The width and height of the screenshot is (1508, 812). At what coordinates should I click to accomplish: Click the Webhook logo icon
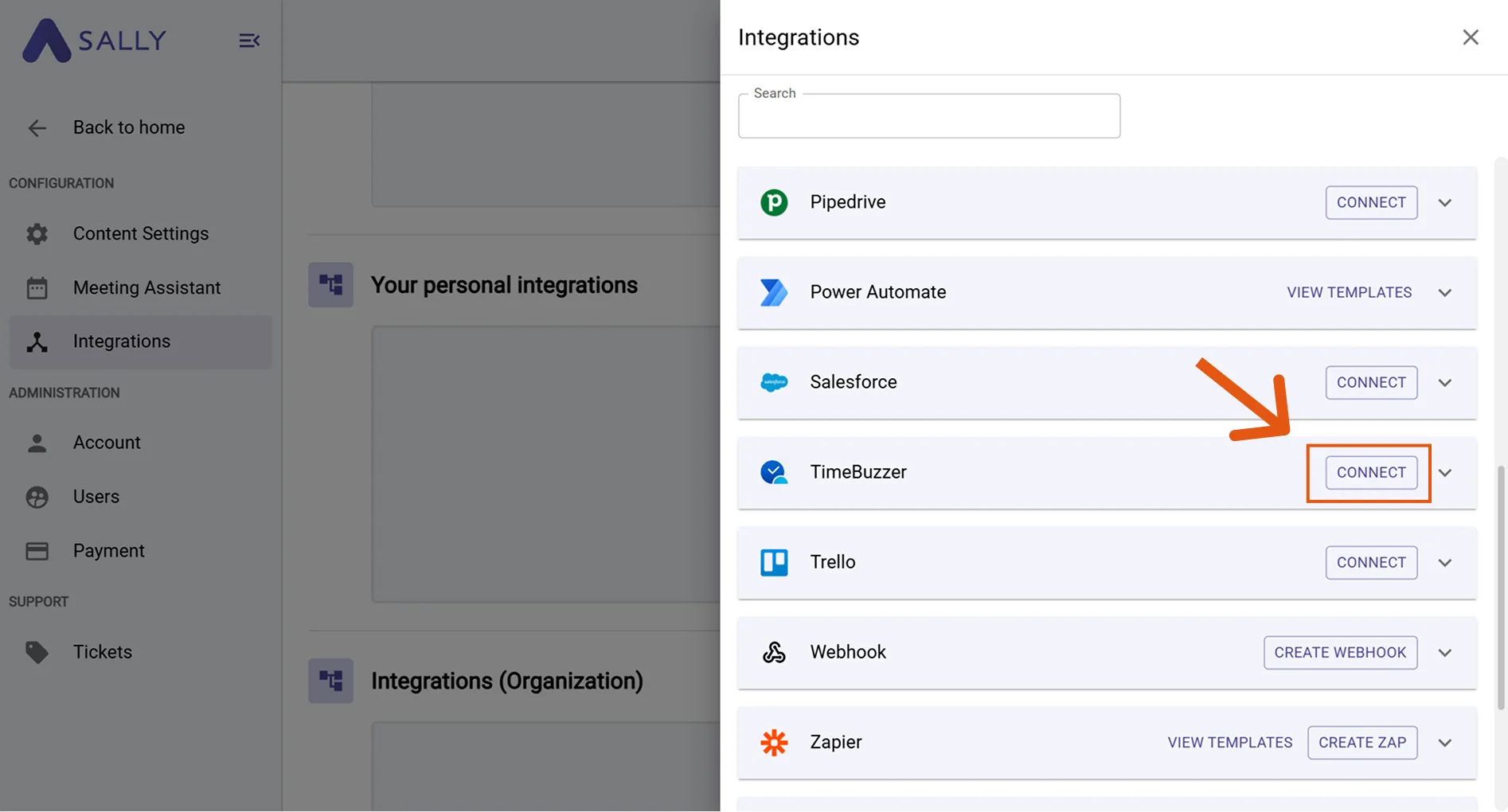pos(774,652)
